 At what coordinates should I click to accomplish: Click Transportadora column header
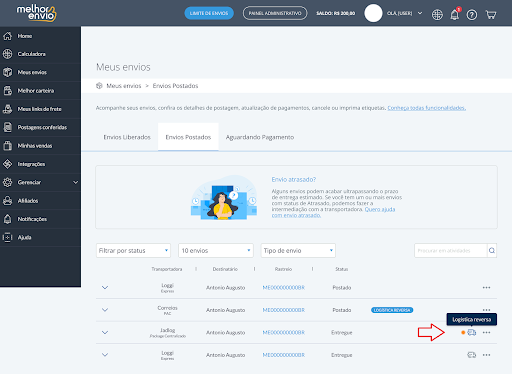pos(167,269)
